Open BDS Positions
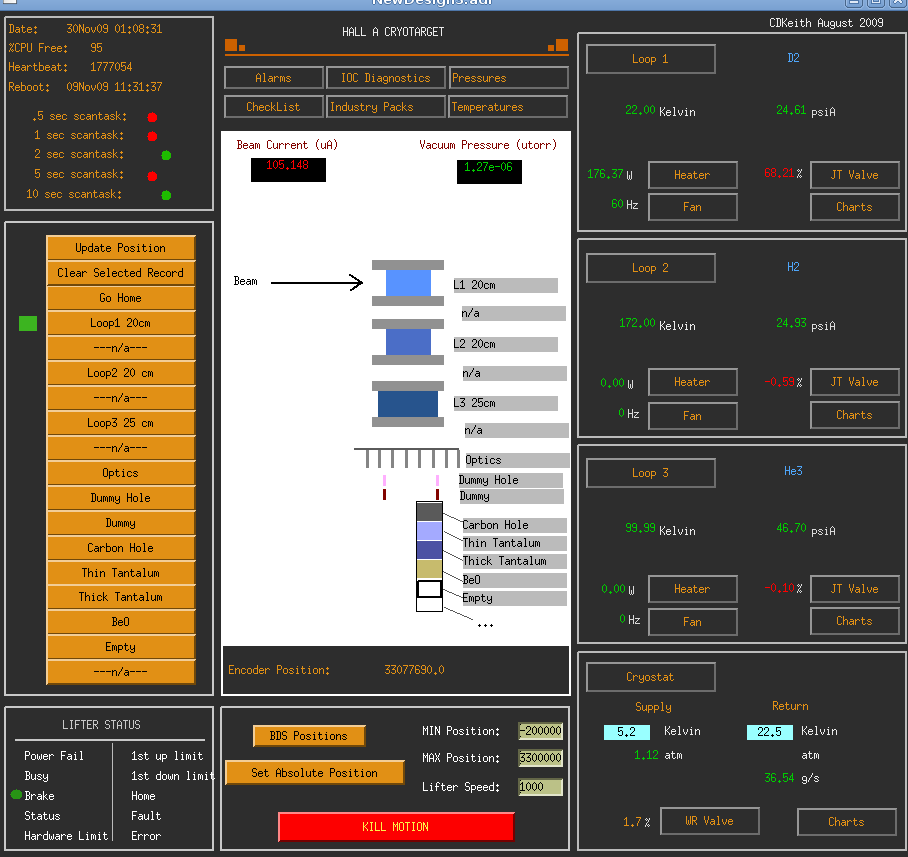The height and width of the screenshot is (857, 908). point(309,735)
